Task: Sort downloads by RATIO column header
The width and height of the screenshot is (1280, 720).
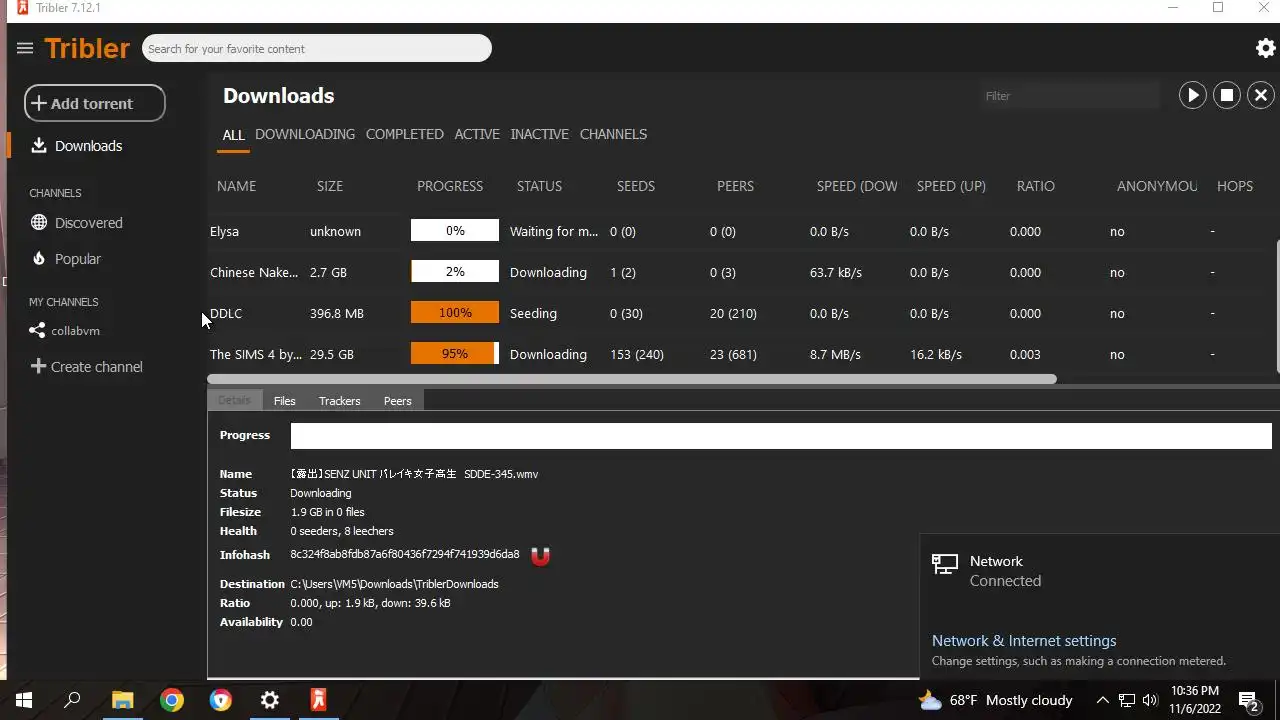Action: click(x=1036, y=186)
